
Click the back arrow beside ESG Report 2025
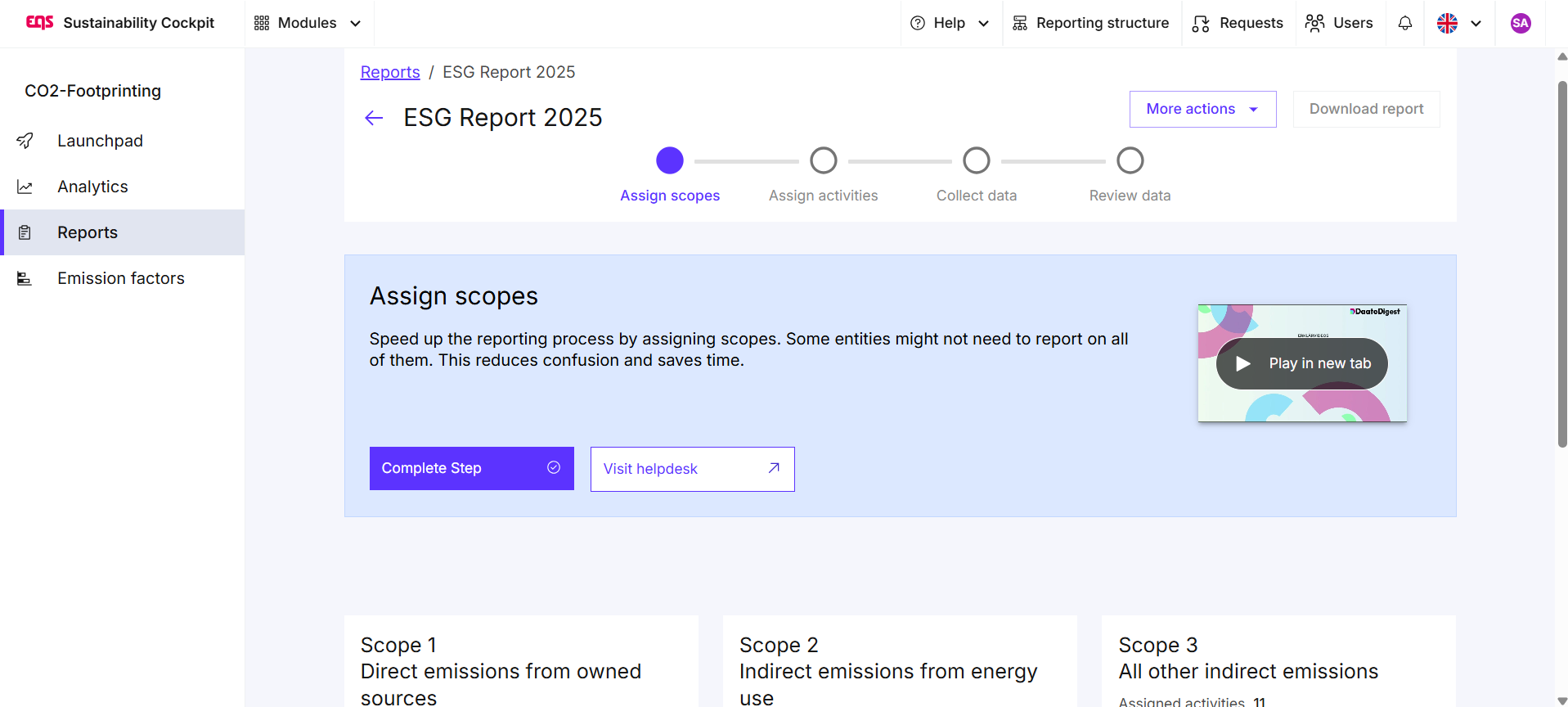(x=374, y=118)
